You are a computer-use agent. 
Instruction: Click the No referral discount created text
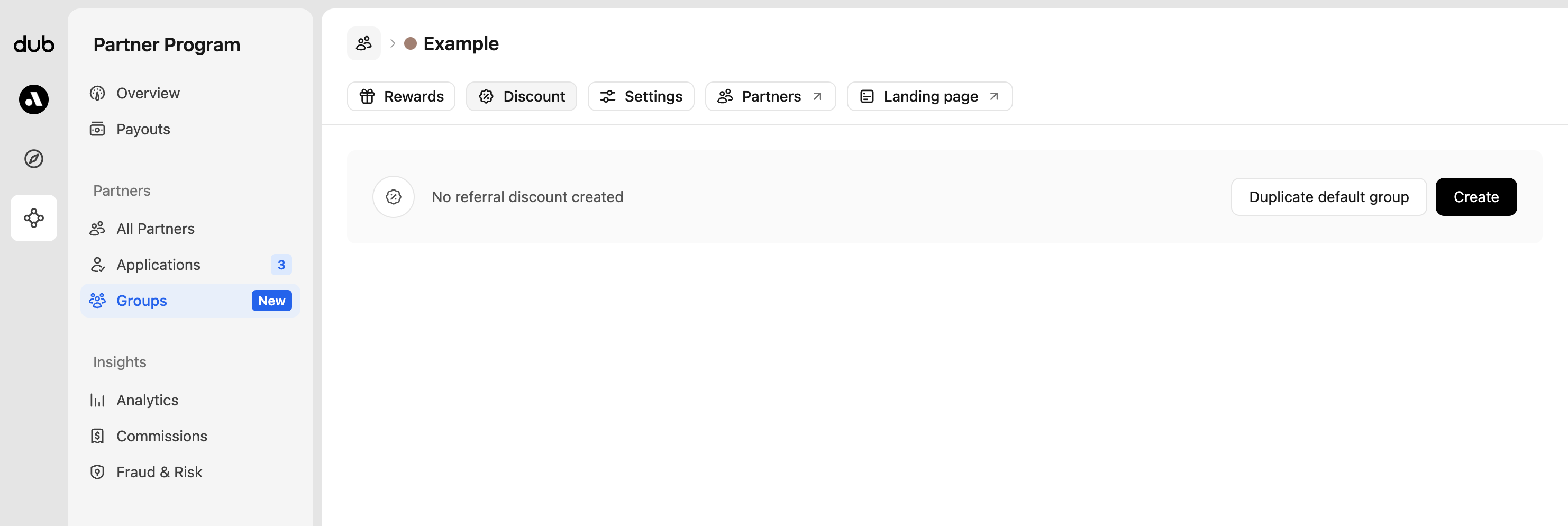pos(527,197)
